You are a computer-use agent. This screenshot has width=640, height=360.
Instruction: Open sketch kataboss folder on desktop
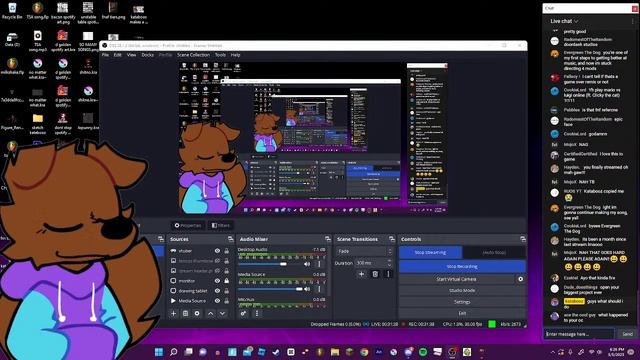click(x=38, y=124)
